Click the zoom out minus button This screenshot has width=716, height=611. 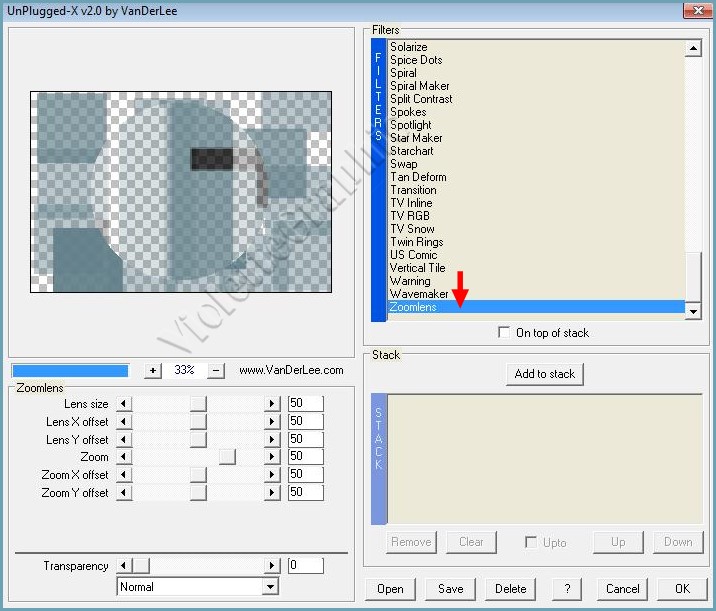pyautogui.click(x=216, y=370)
